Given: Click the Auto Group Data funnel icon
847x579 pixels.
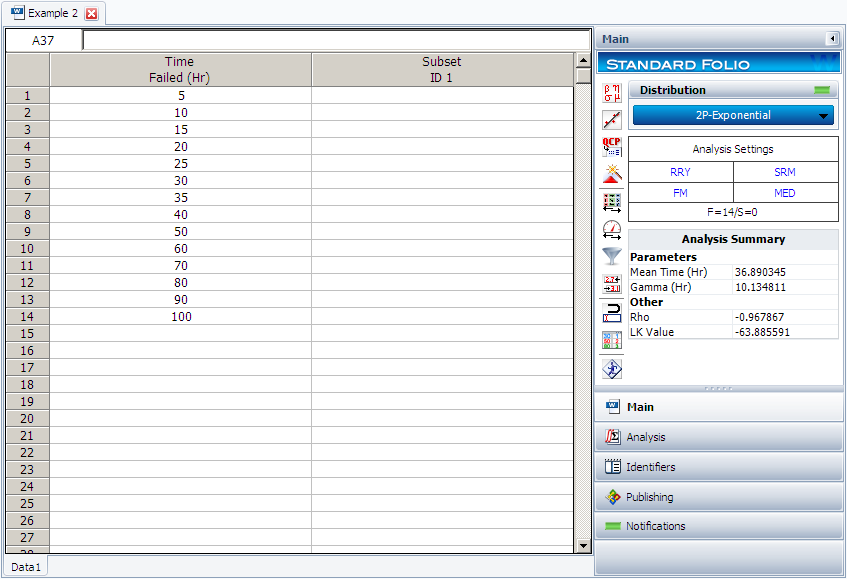Looking at the screenshot, I should coord(612,256).
